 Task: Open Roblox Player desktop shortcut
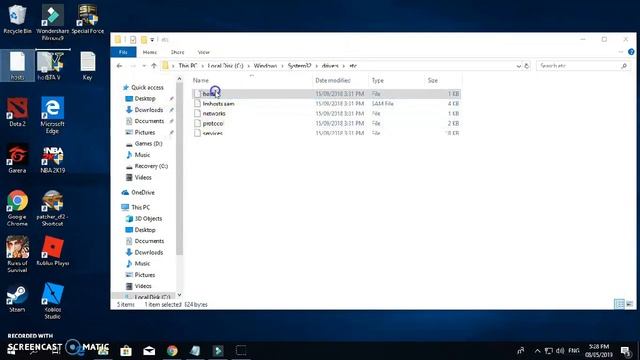52,251
